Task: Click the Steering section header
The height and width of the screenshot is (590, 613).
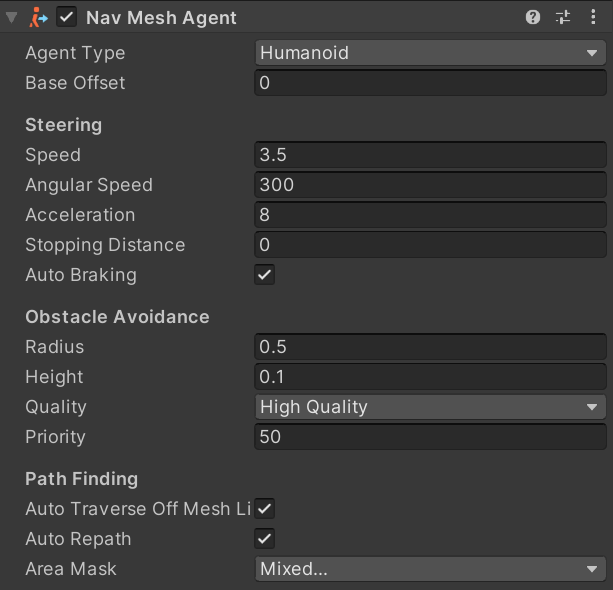Action: [x=64, y=125]
